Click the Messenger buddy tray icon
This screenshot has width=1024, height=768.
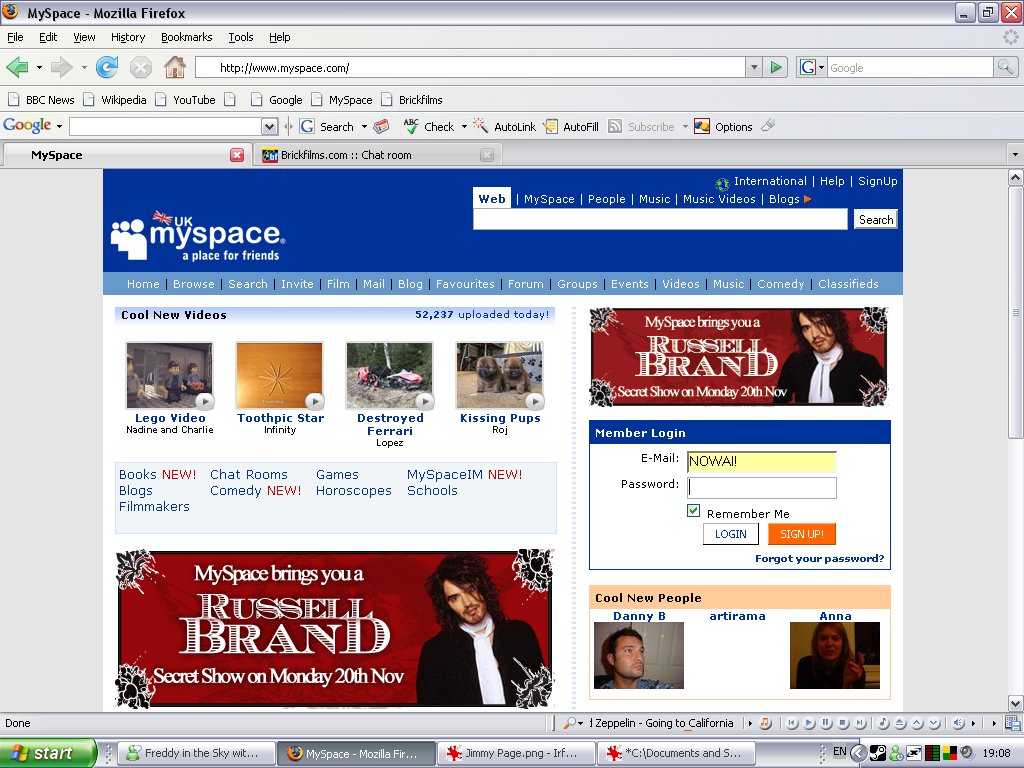click(x=896, y=753)
